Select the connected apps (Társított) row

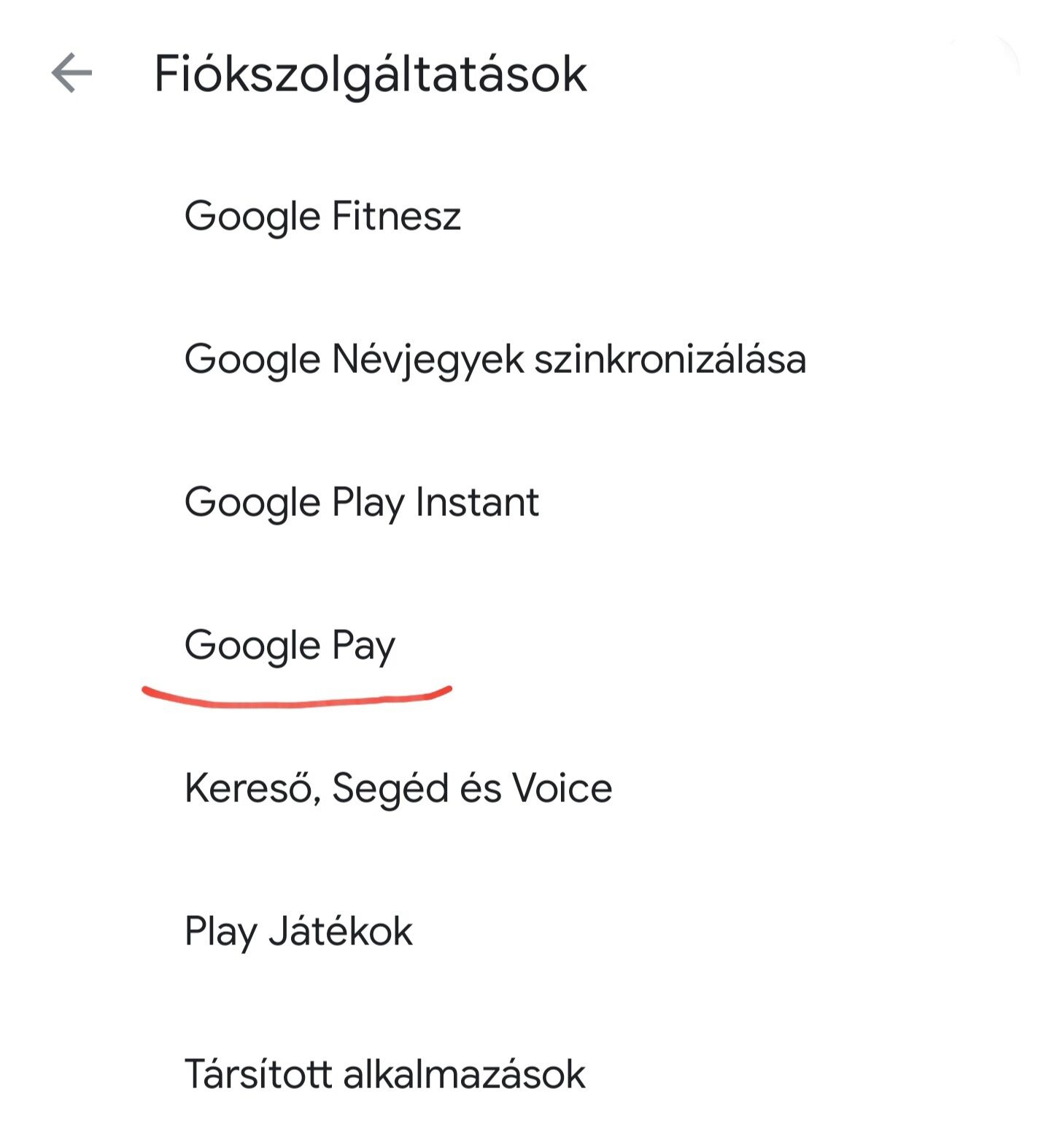pos(524,1074)
